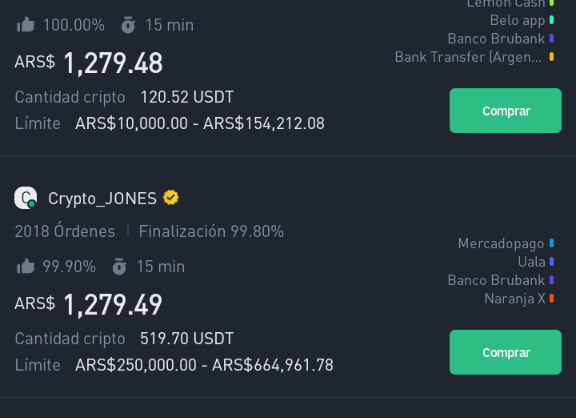Image resolution: width=576 pixels, height=418 pixels.
Task: Click the Comprar button for price 1,279.48
Action: pyautogui.click(x=505, y=111)
